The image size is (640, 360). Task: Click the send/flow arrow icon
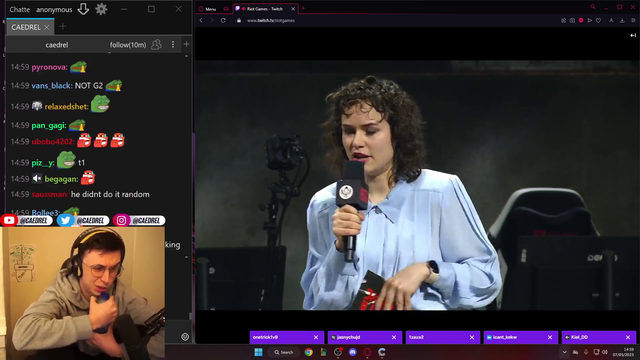coord(590,20)
